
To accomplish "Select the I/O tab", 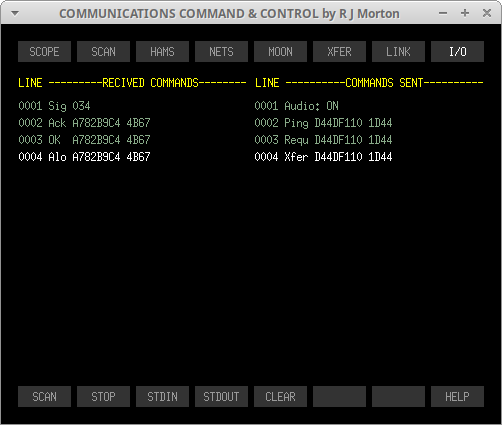I will click(457, 52).
